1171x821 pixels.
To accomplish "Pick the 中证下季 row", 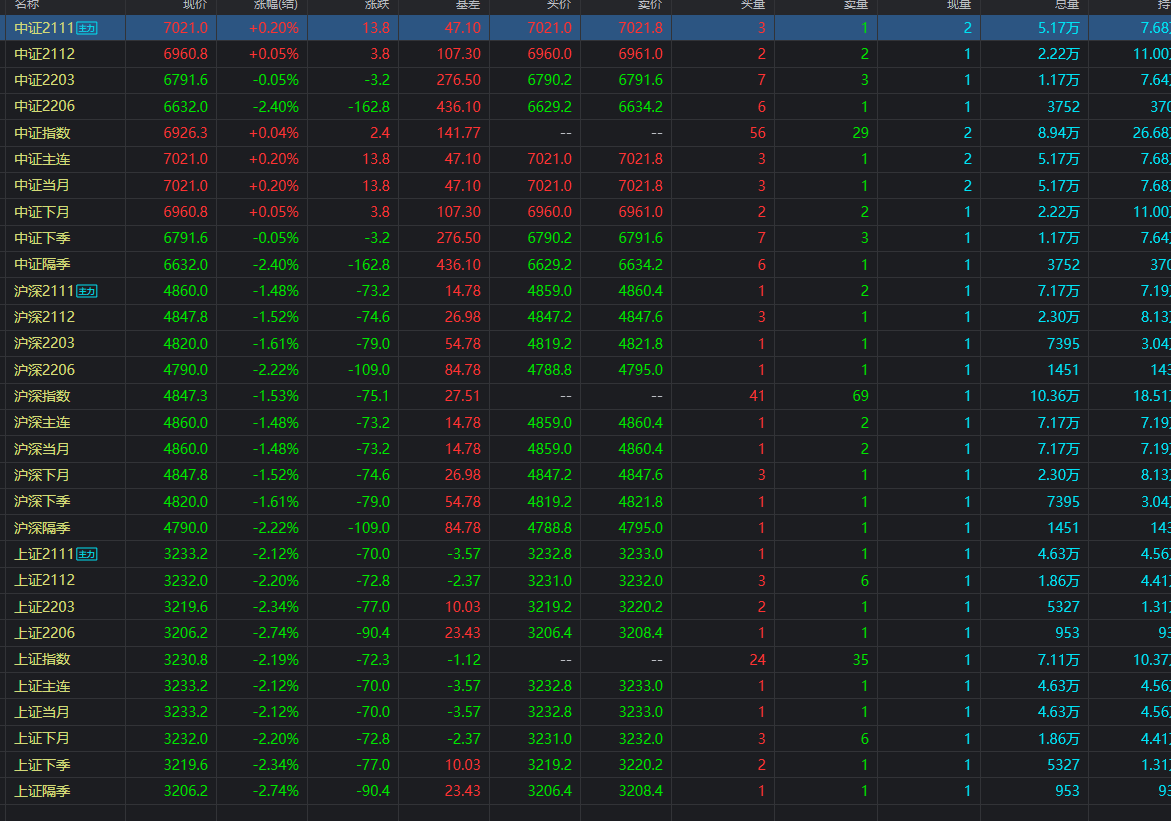I will (42, 238).
